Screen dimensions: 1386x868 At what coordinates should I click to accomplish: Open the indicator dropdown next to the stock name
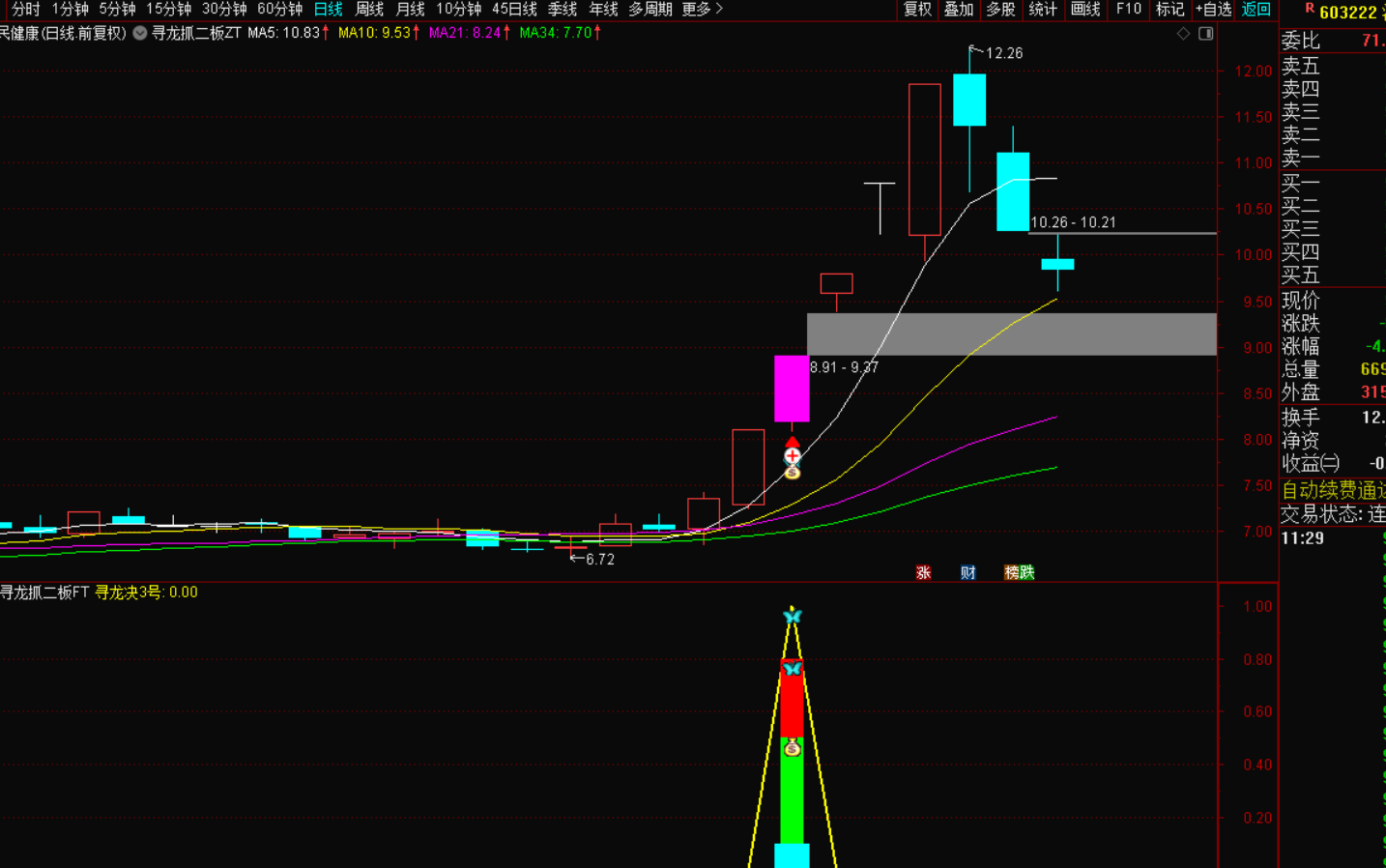coord(140,33)
